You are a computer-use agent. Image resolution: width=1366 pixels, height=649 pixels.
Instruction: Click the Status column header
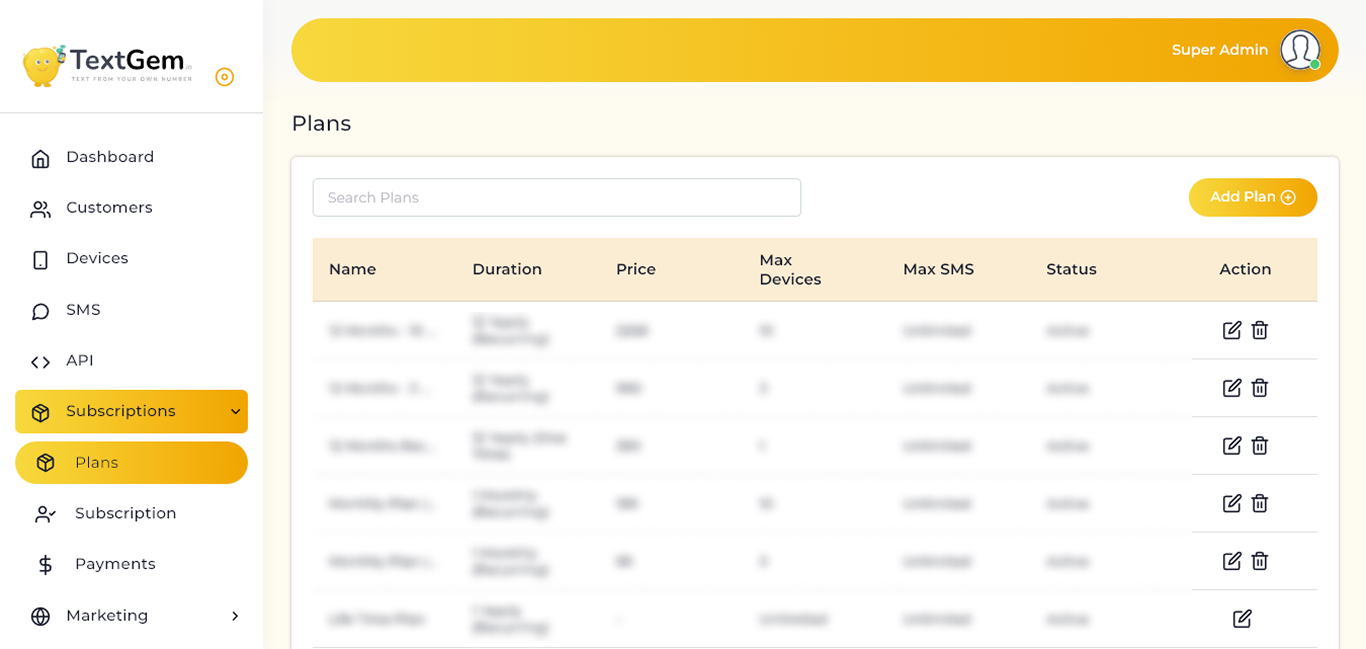[1071, 269]
